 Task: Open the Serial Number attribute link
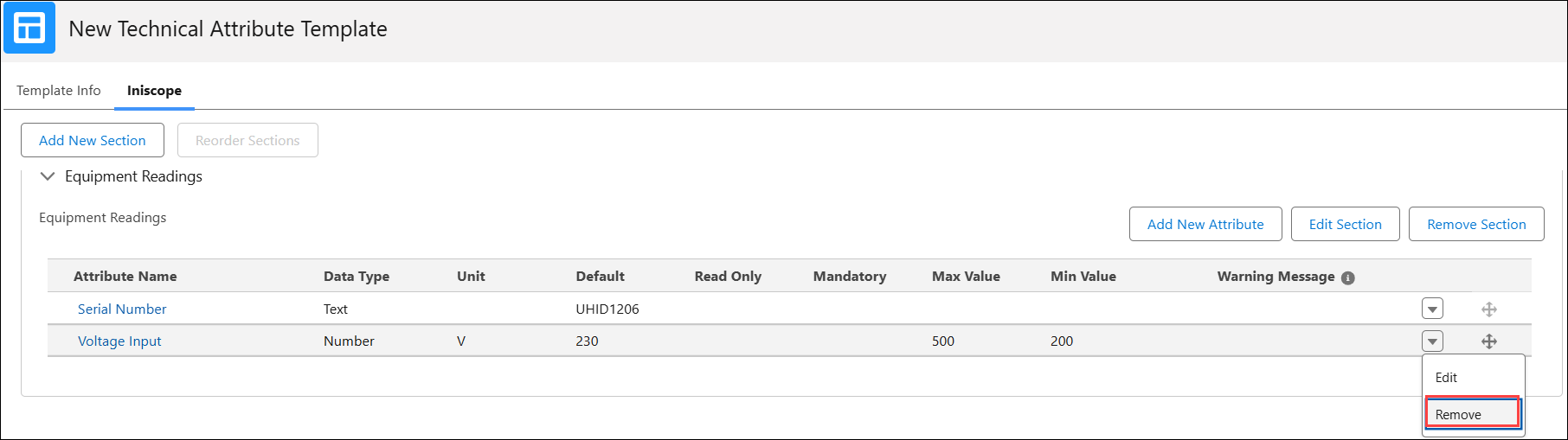click(122, 309)
